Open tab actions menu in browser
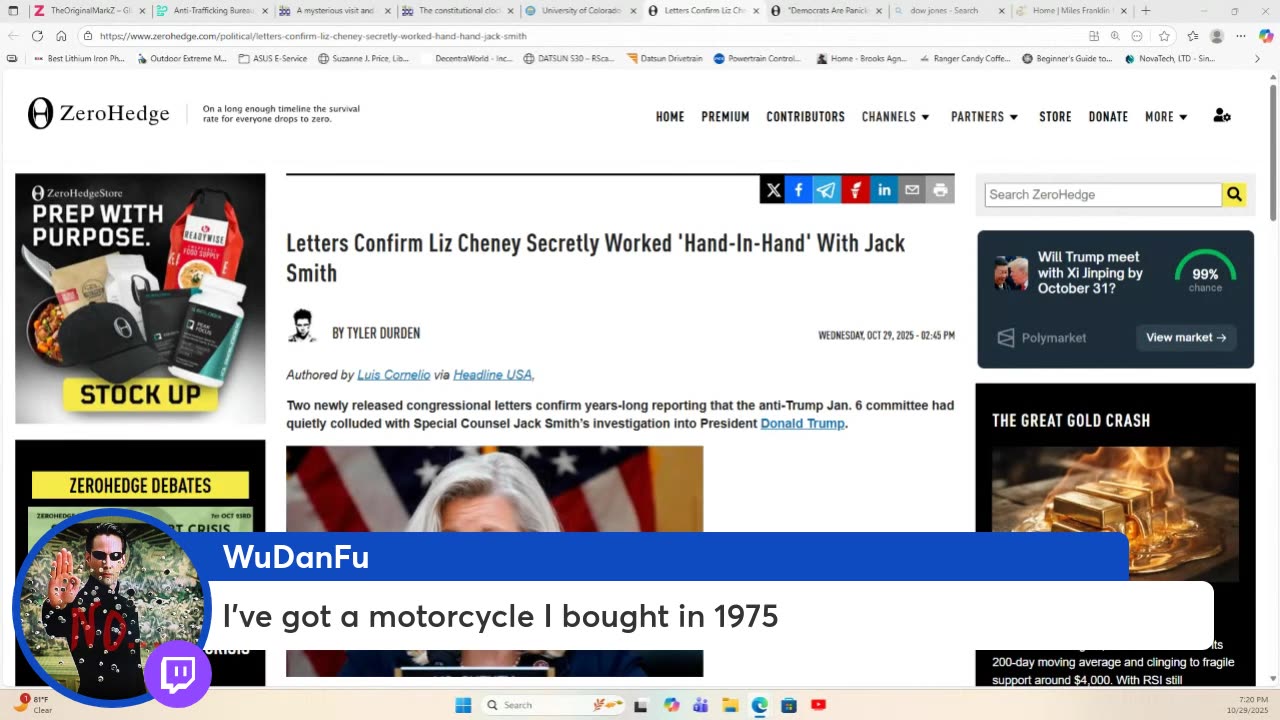This screenshot has height=720, width=1280. pos(12,11)
